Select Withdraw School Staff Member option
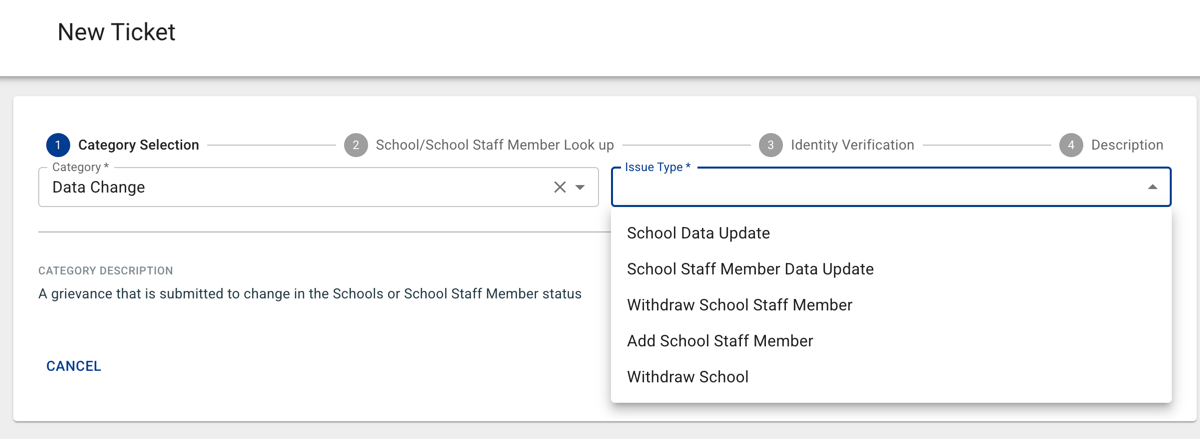Screen dimensions: 1200x439 pos(739,305)
